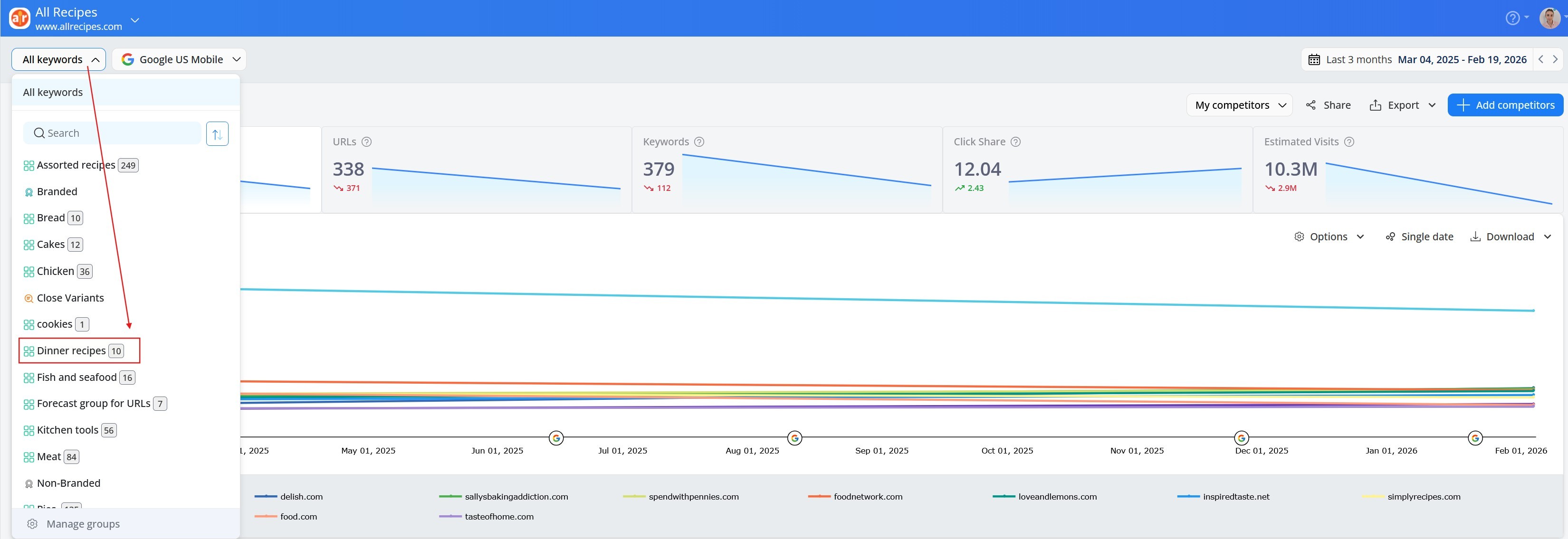Select the Fish and seafood group
1568x539 pixels.
coord(79,377)
